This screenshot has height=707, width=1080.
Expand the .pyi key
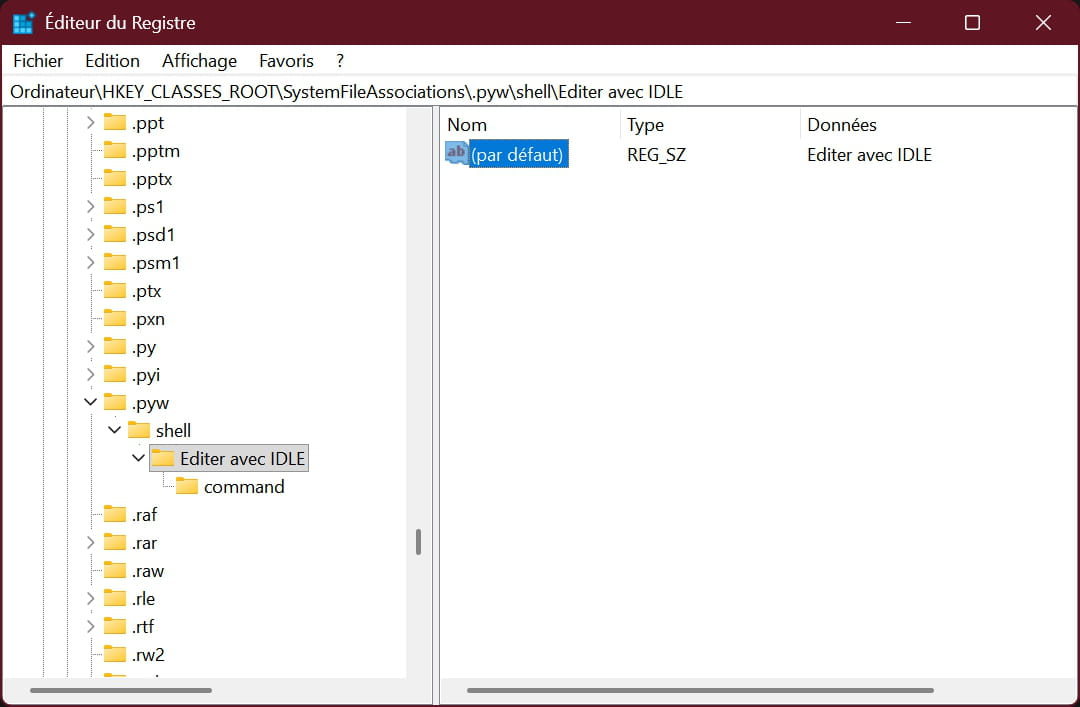pyautogui.click(x=90, y=375)
